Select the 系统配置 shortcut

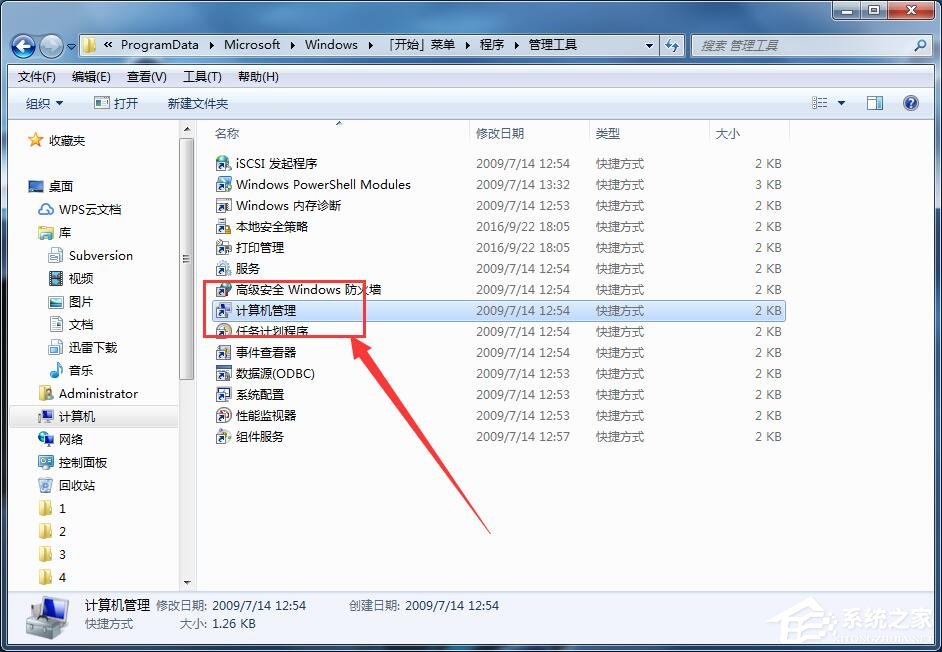[259, 395]
